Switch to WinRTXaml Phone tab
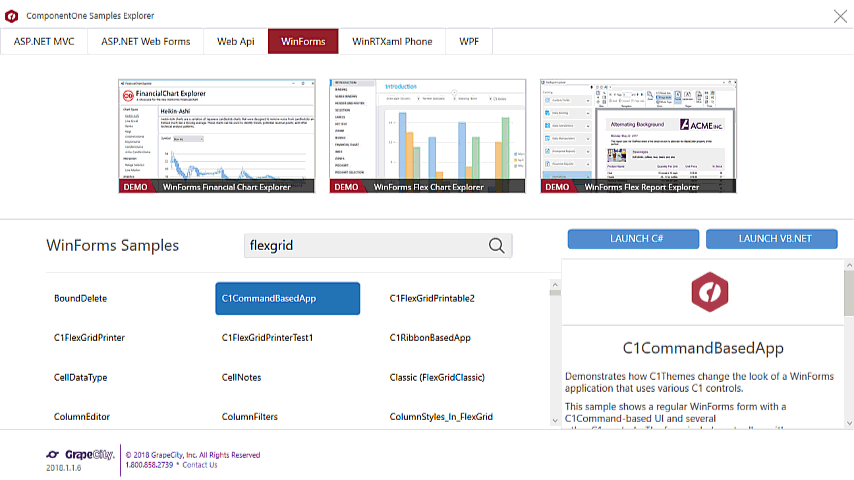854x480 pixels. [x=392, y=41]
